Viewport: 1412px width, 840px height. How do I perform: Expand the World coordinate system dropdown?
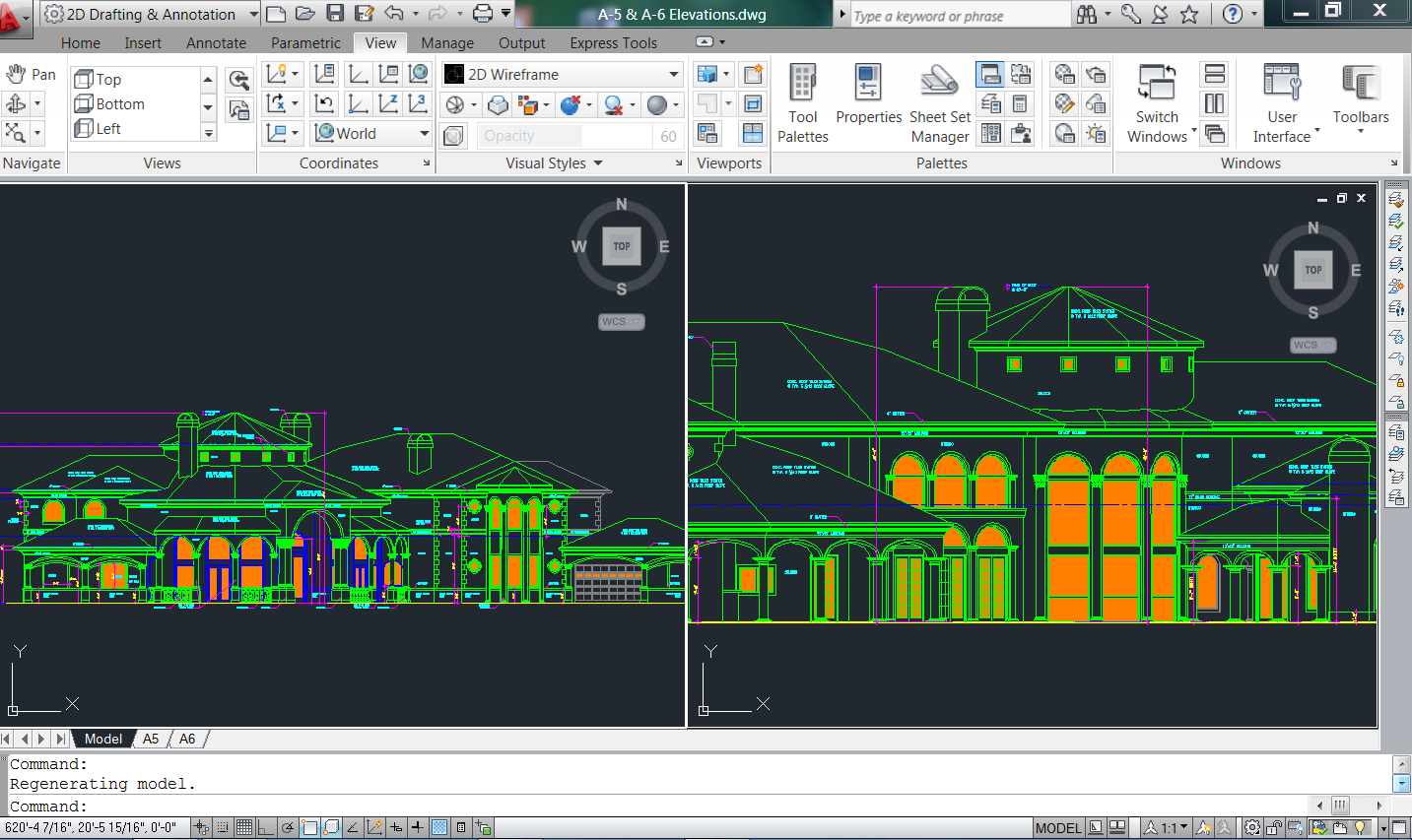point(424,134)
